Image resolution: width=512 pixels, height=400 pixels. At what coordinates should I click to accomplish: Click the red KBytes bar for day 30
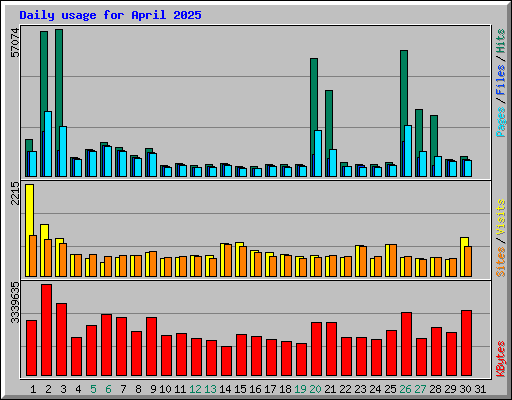(x=466, y=343)
